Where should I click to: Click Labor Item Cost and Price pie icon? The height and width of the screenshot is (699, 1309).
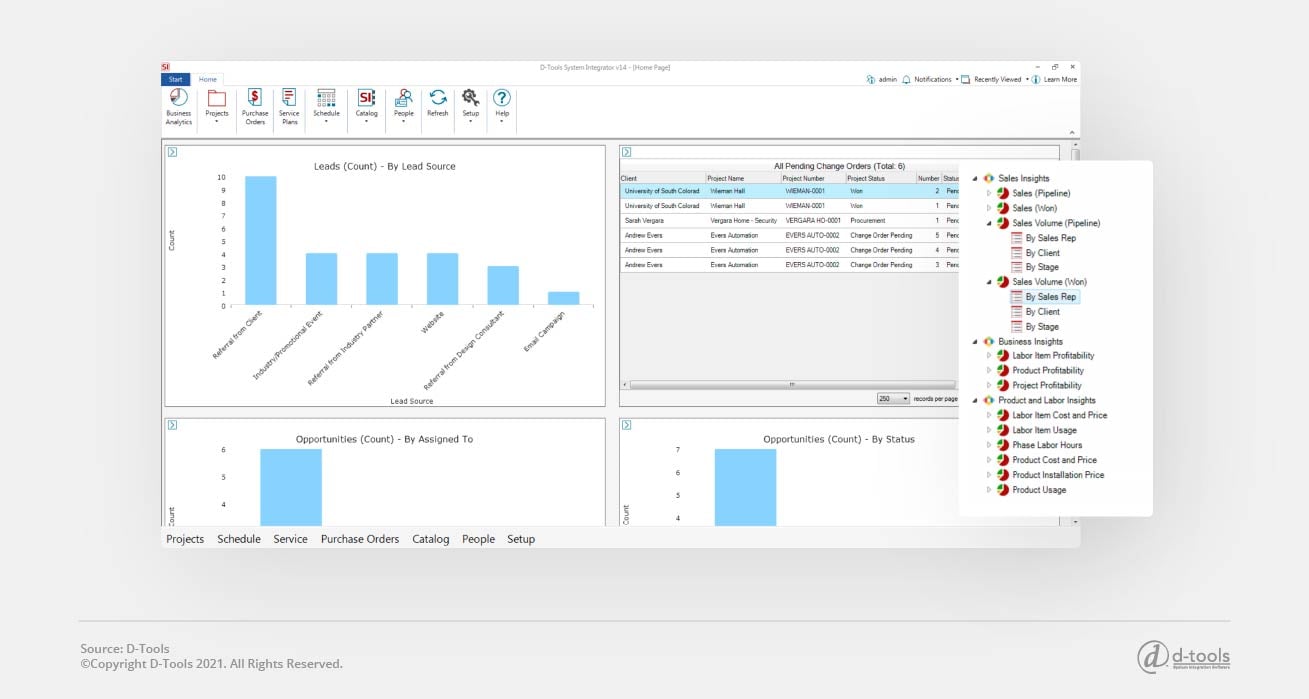tap(1003, 415)
